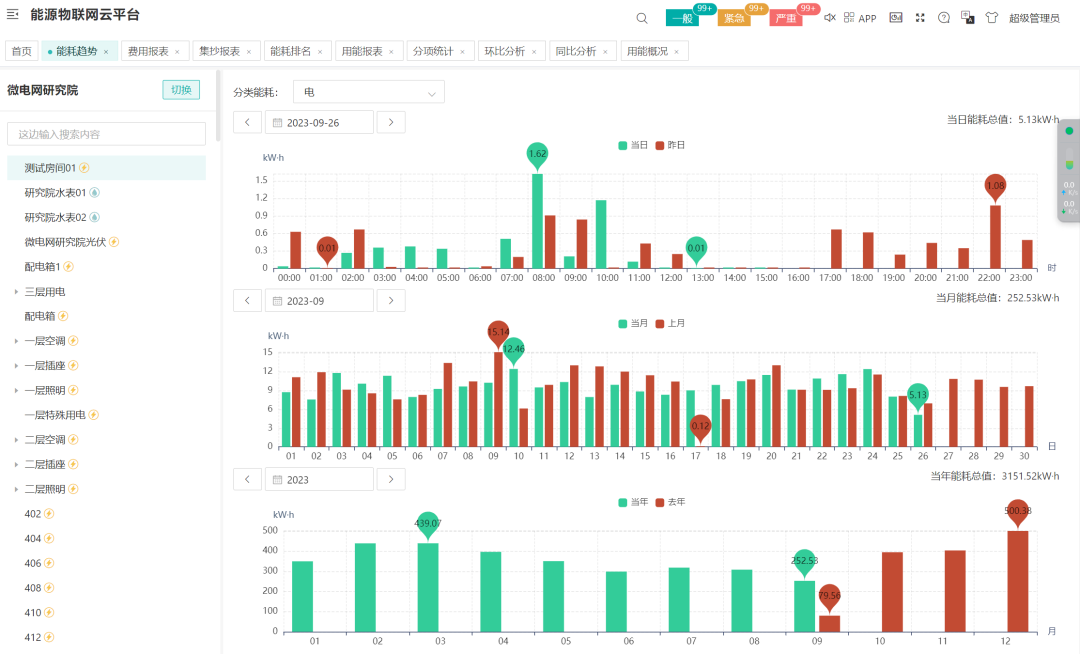Open the 严重 alarm badge
Screen dimensions: 1080x654
tap(786, 18)
